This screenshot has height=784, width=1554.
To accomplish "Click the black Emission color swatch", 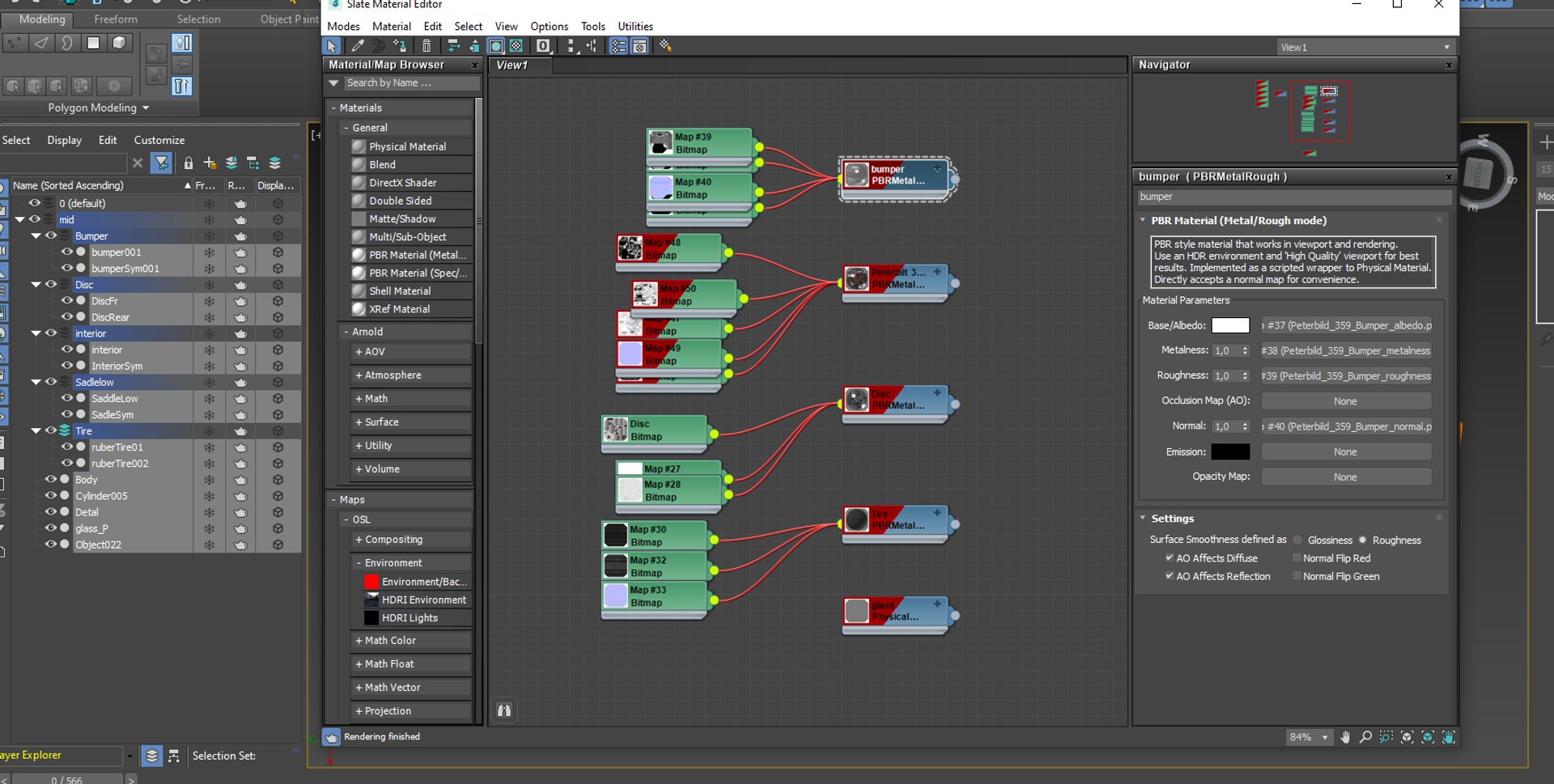I will pos(1230,452).
